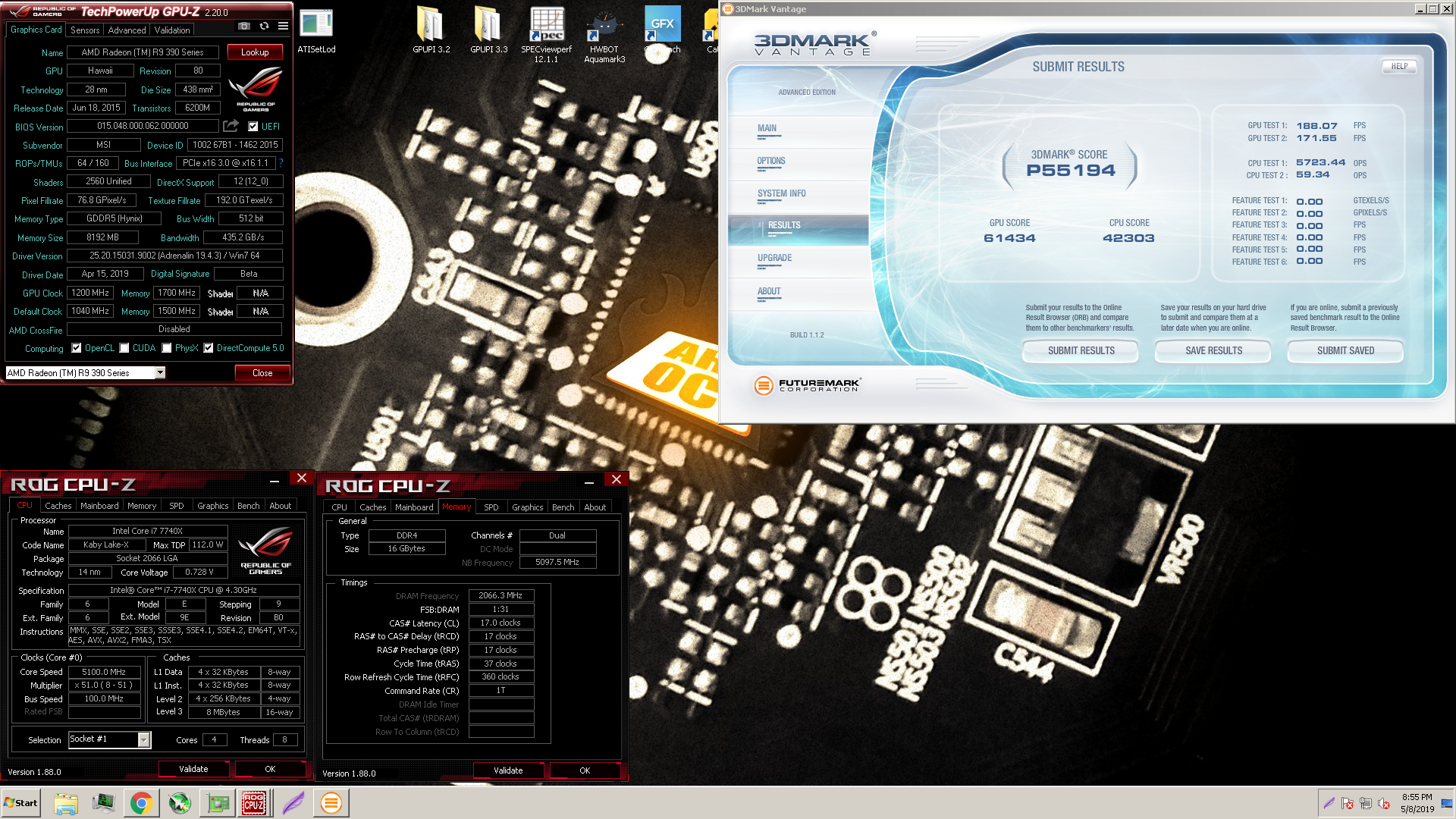The width and height of the screenshot is (1456, 819).
Task: Click the system clock showing 8:55 PM
Action: [1417, 803]
